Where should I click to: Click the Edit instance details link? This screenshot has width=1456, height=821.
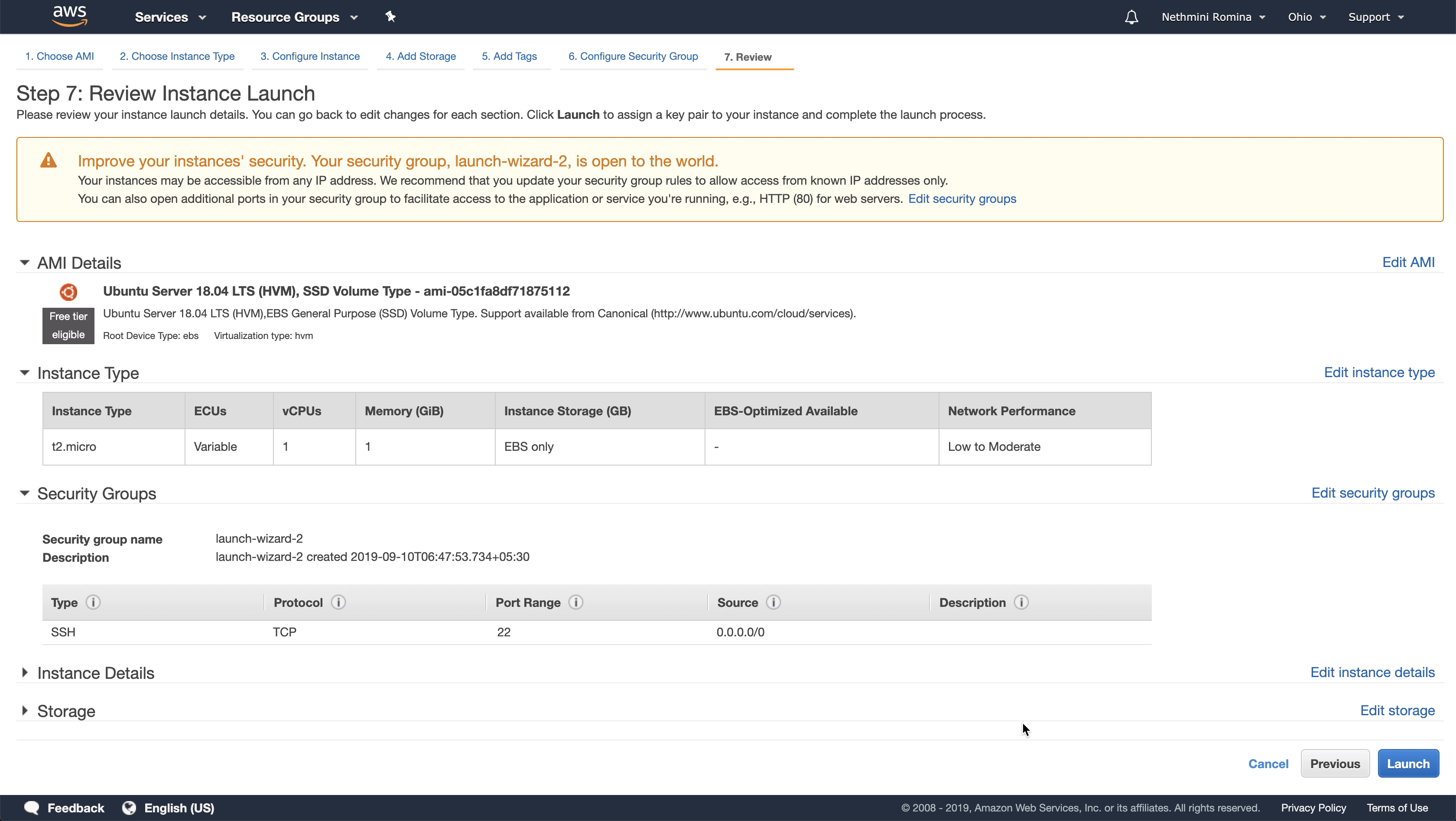click(x=1372, y=672)
